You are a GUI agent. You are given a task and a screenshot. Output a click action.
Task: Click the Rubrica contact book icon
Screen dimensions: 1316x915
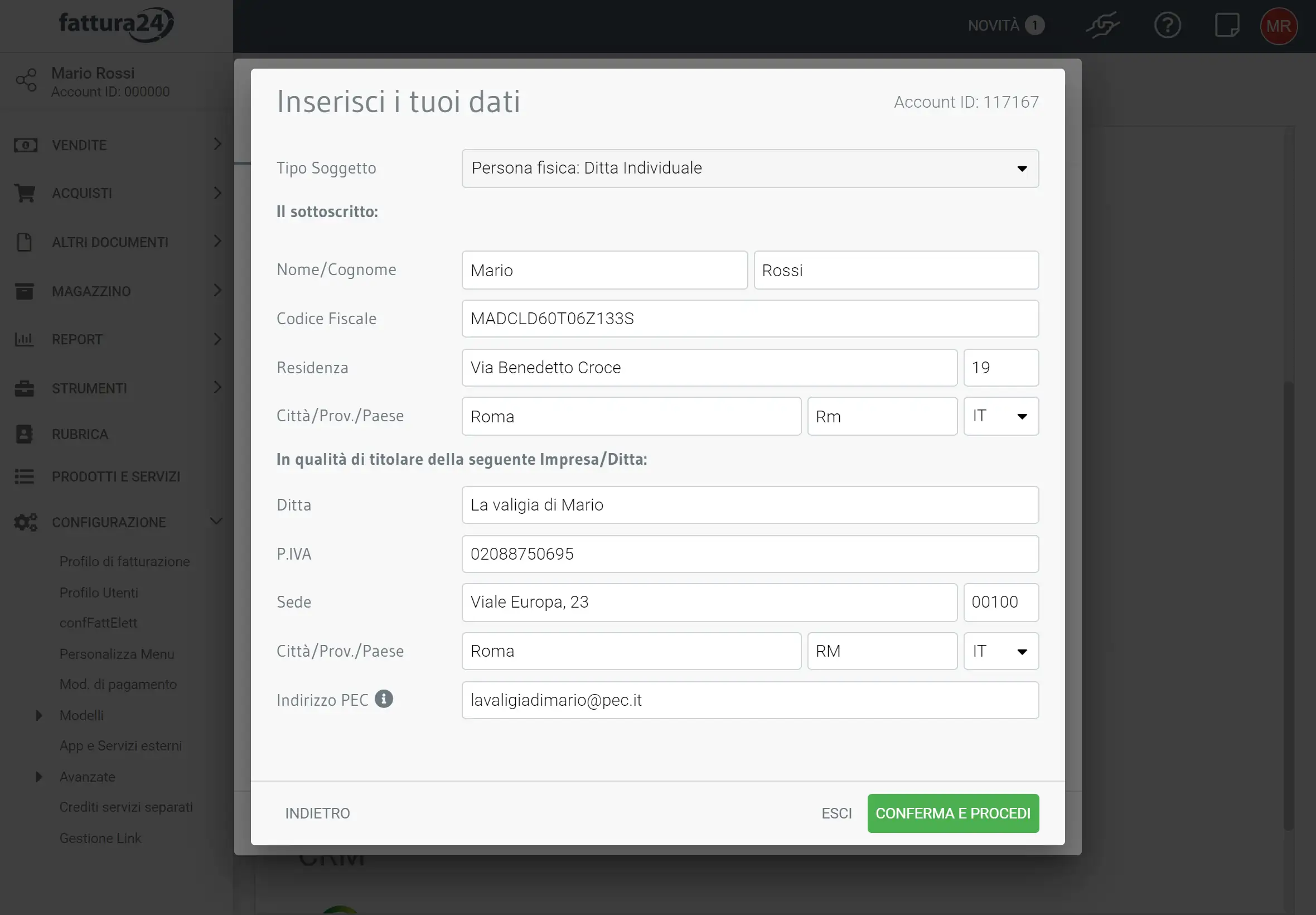click(24, 434)
